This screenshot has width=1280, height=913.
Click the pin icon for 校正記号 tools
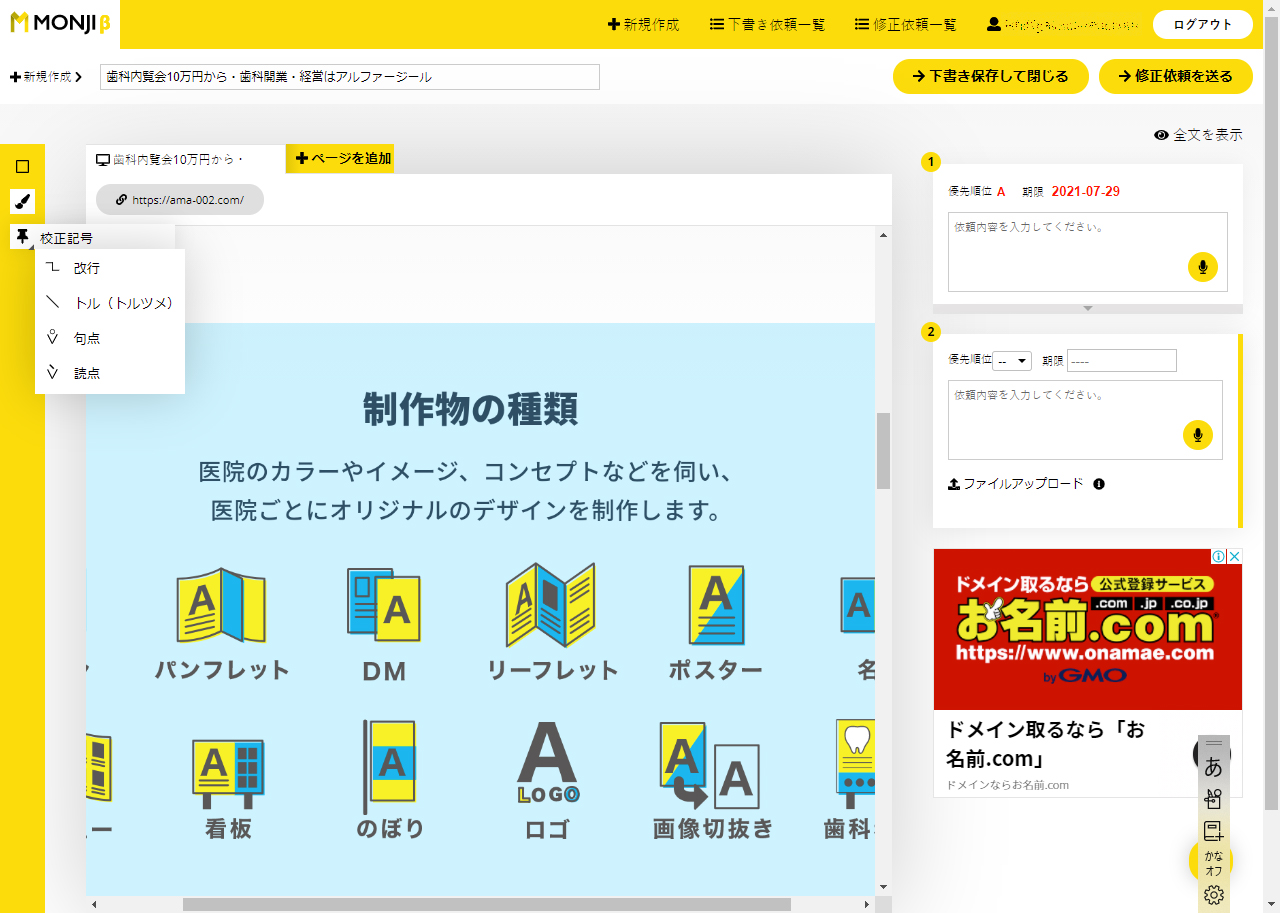coord(23,236)
